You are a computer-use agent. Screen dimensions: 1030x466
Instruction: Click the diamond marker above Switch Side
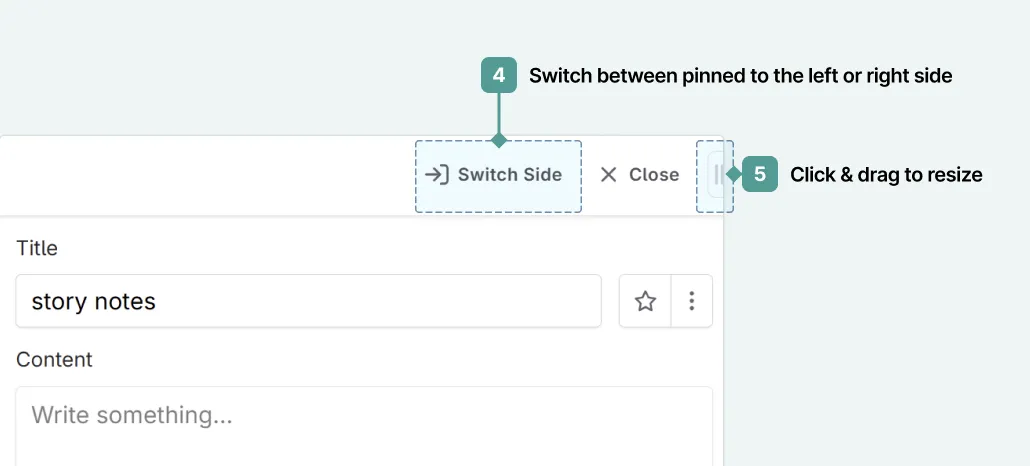pyautogui.click(x=498, y=140)
